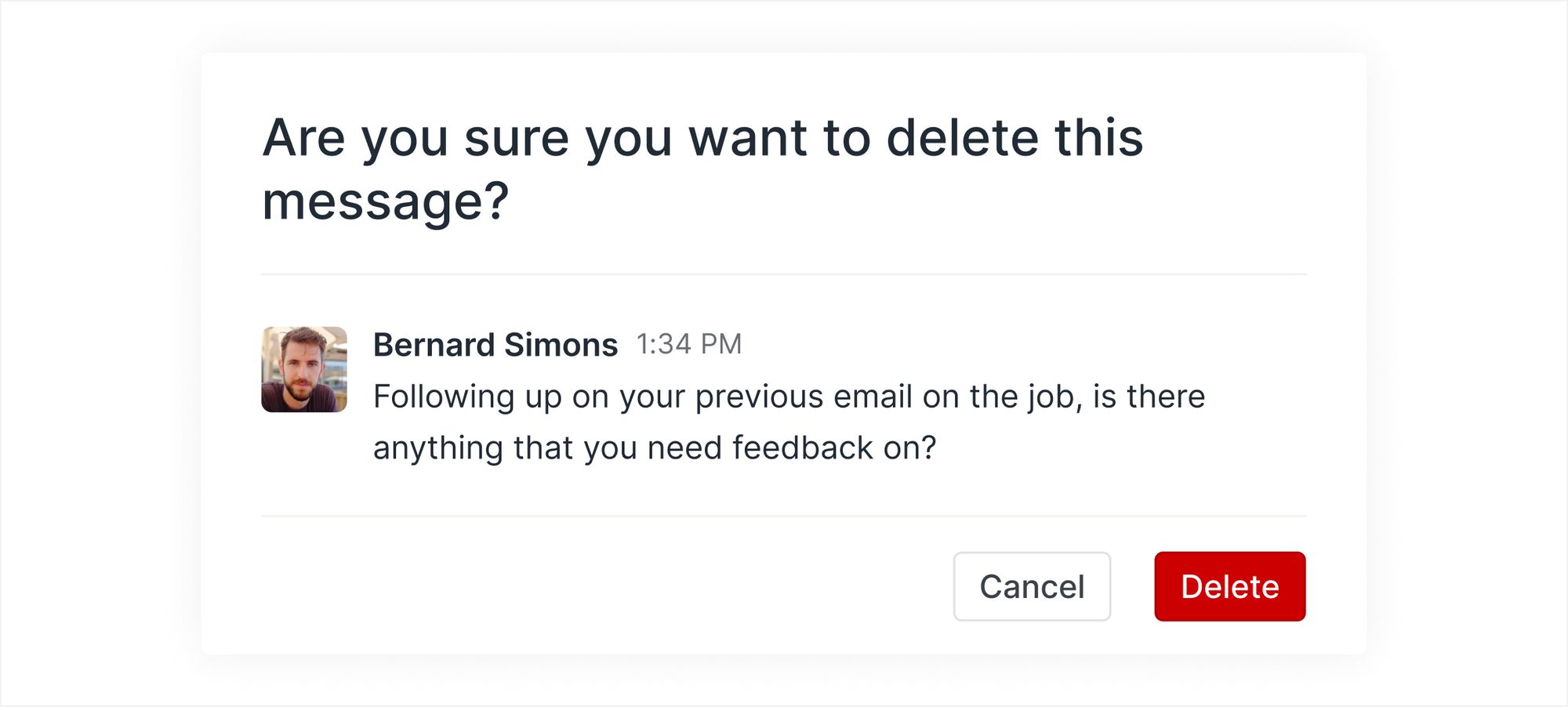Image resolution: width=1568 pixels, height=707 pixels.
Task: Click the divider line below the heading
Action: click(784, 274)
